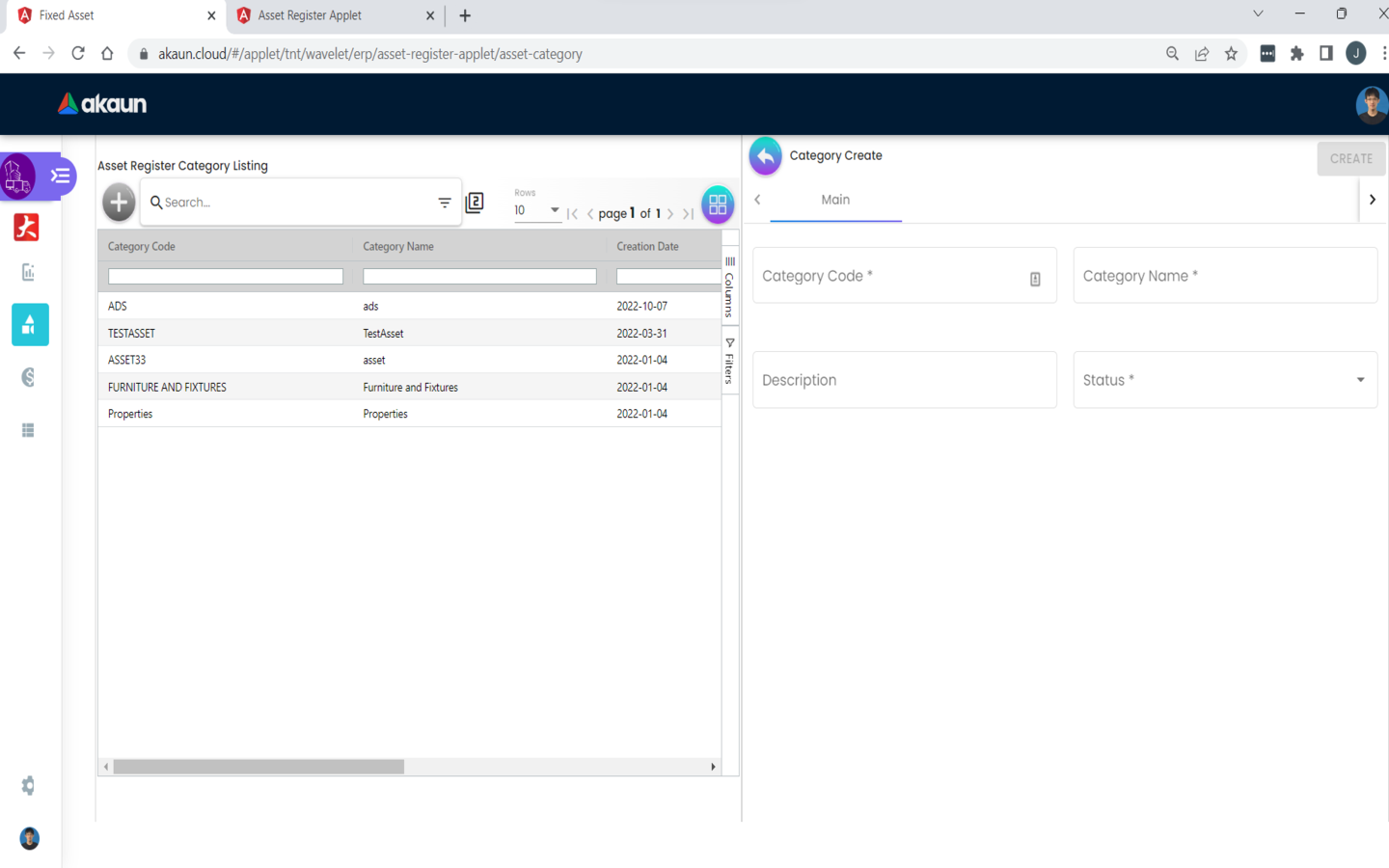1389x868 pixels.
Task: Click the filter icon in search bar
Action: [445, 203]
